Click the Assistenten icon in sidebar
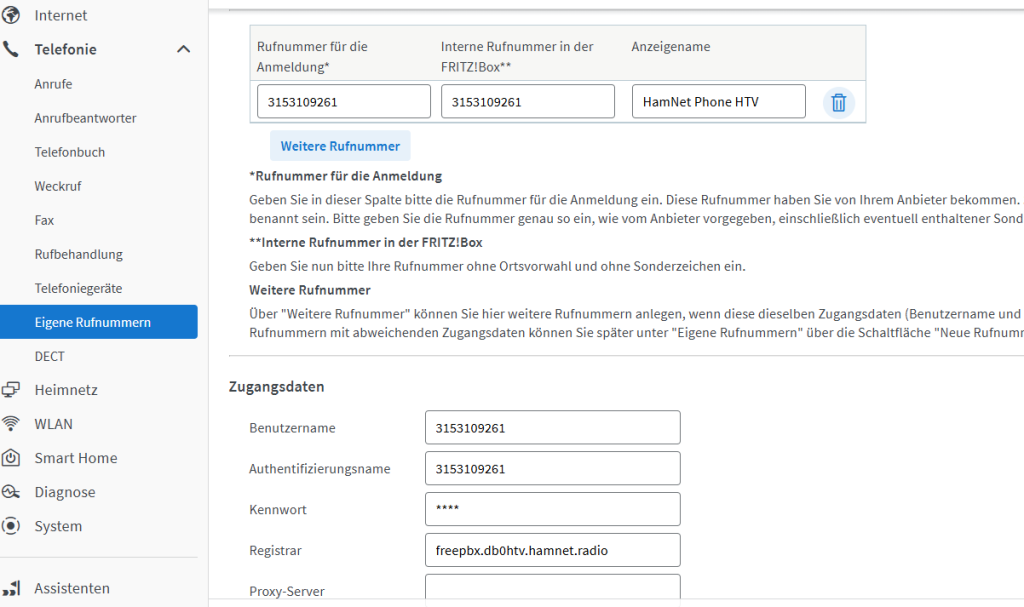This screenshot has height=607, width=1024. click(12, 588)
